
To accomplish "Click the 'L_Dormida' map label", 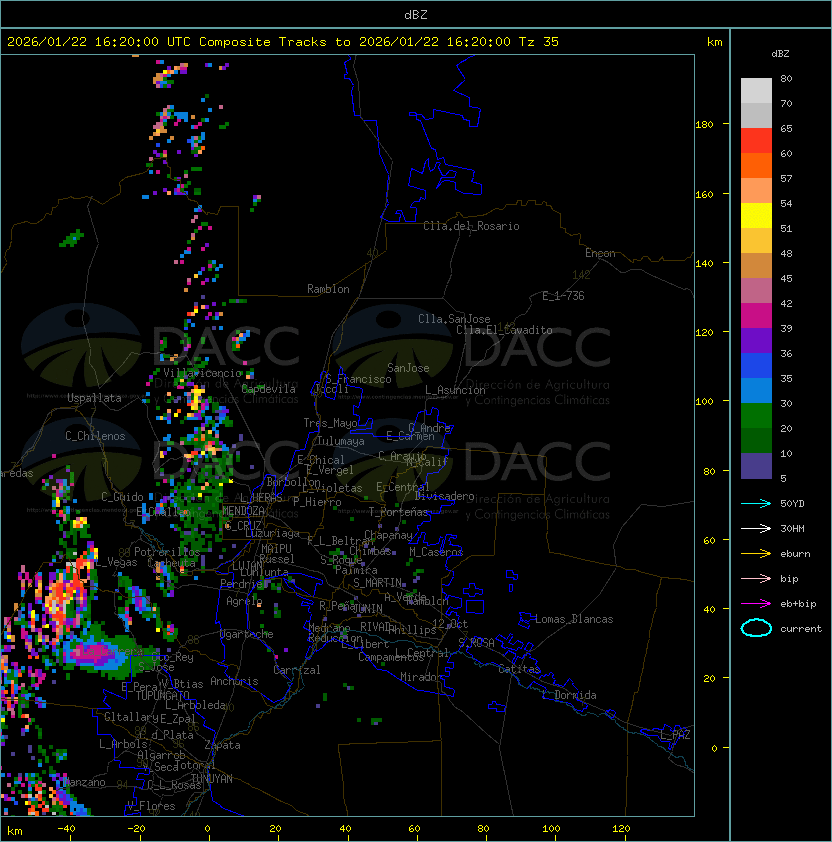I will (x=569, y=695).
